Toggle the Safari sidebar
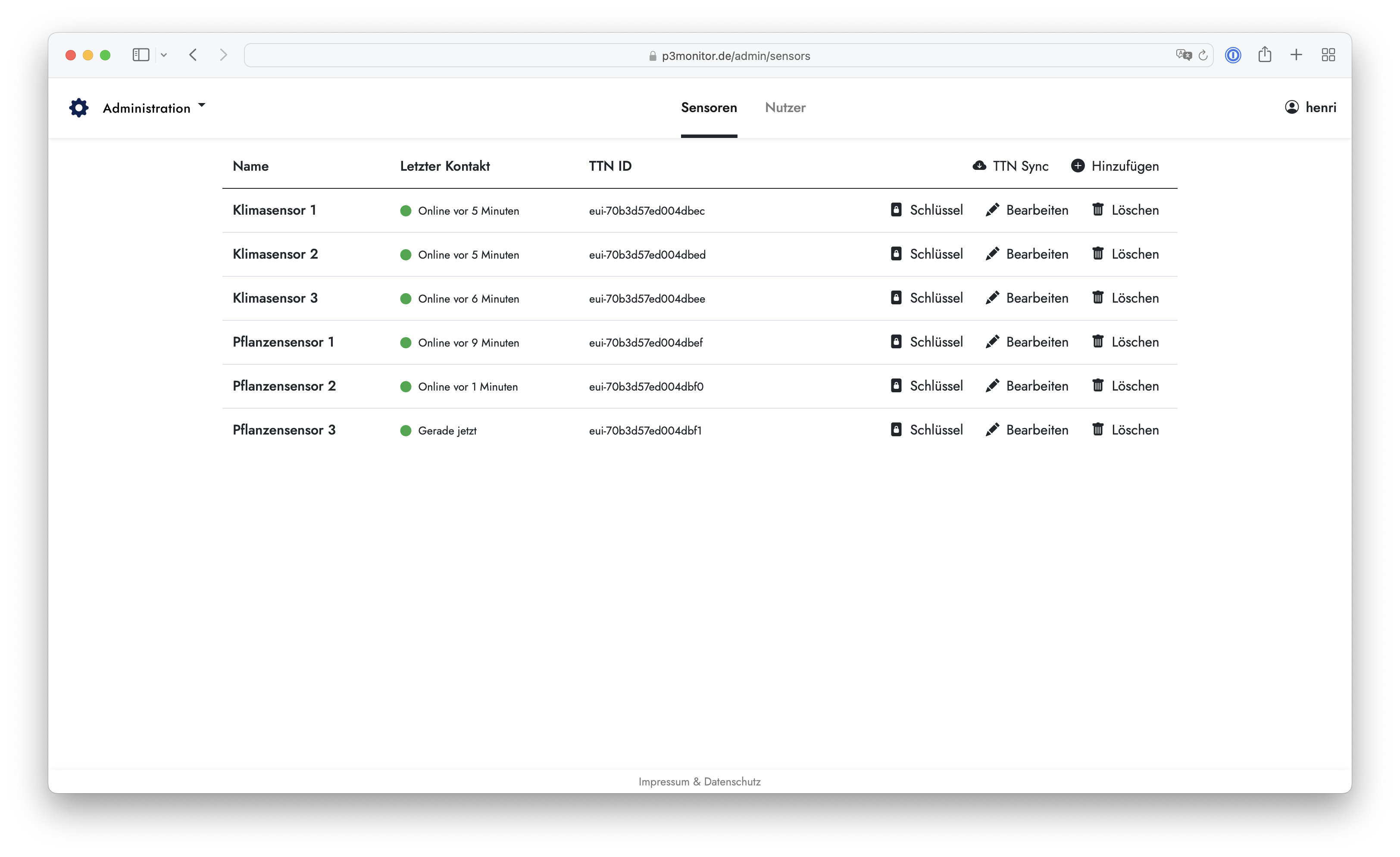Viewport: 1400px width, 857px height. tap(141, 55)
